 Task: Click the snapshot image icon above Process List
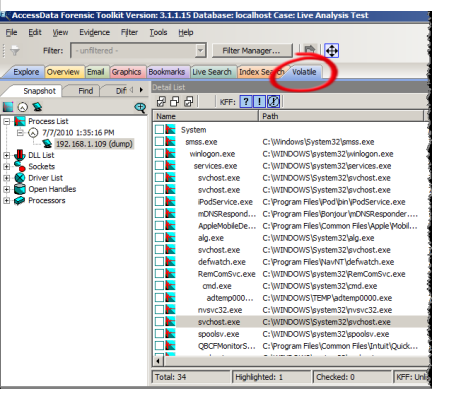[x=8, y=107]
